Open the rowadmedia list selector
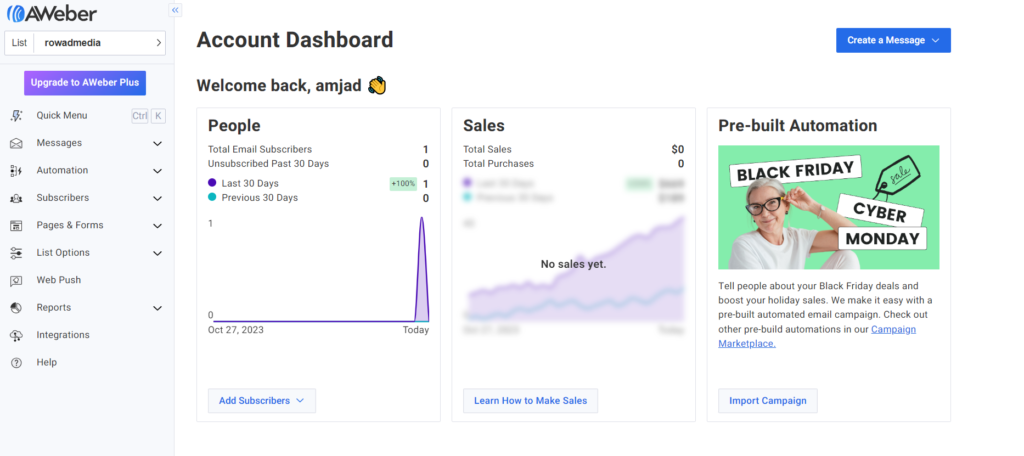This screenshot has height=456, width=1024. tap(85, 43)
